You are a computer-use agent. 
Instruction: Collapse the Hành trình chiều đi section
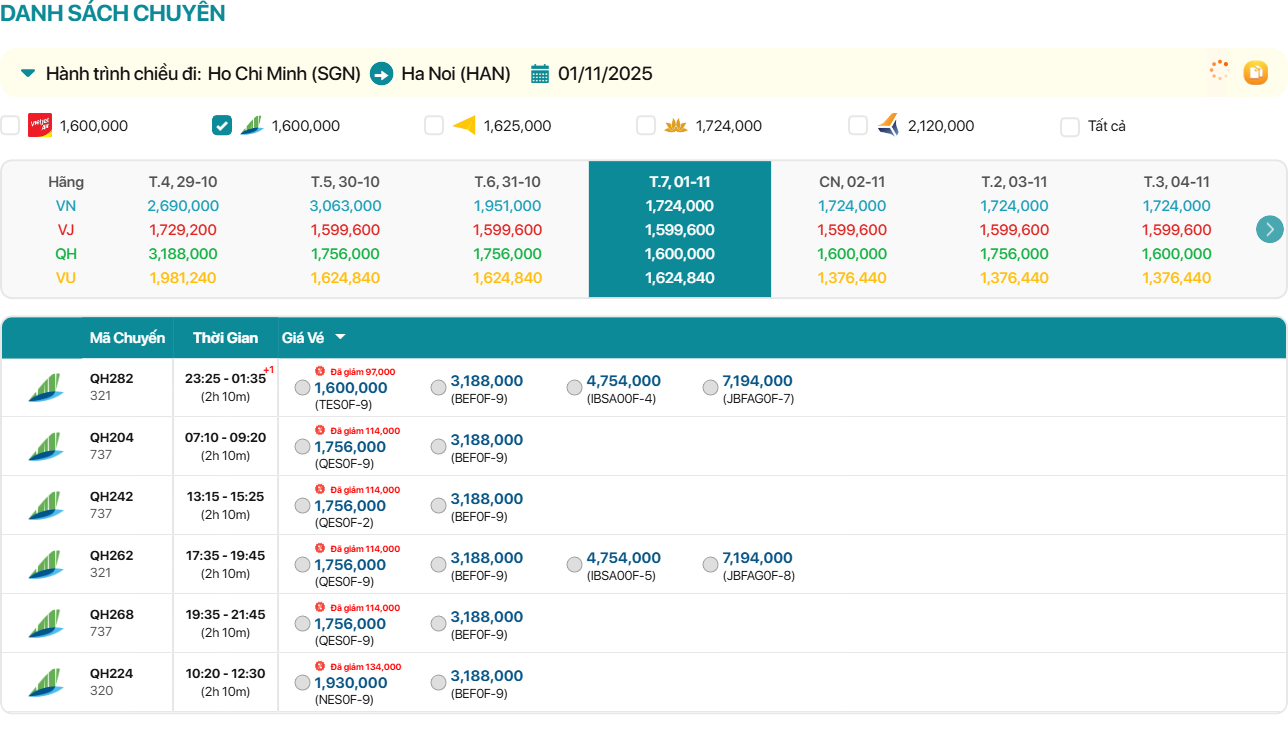coord(28,74)
